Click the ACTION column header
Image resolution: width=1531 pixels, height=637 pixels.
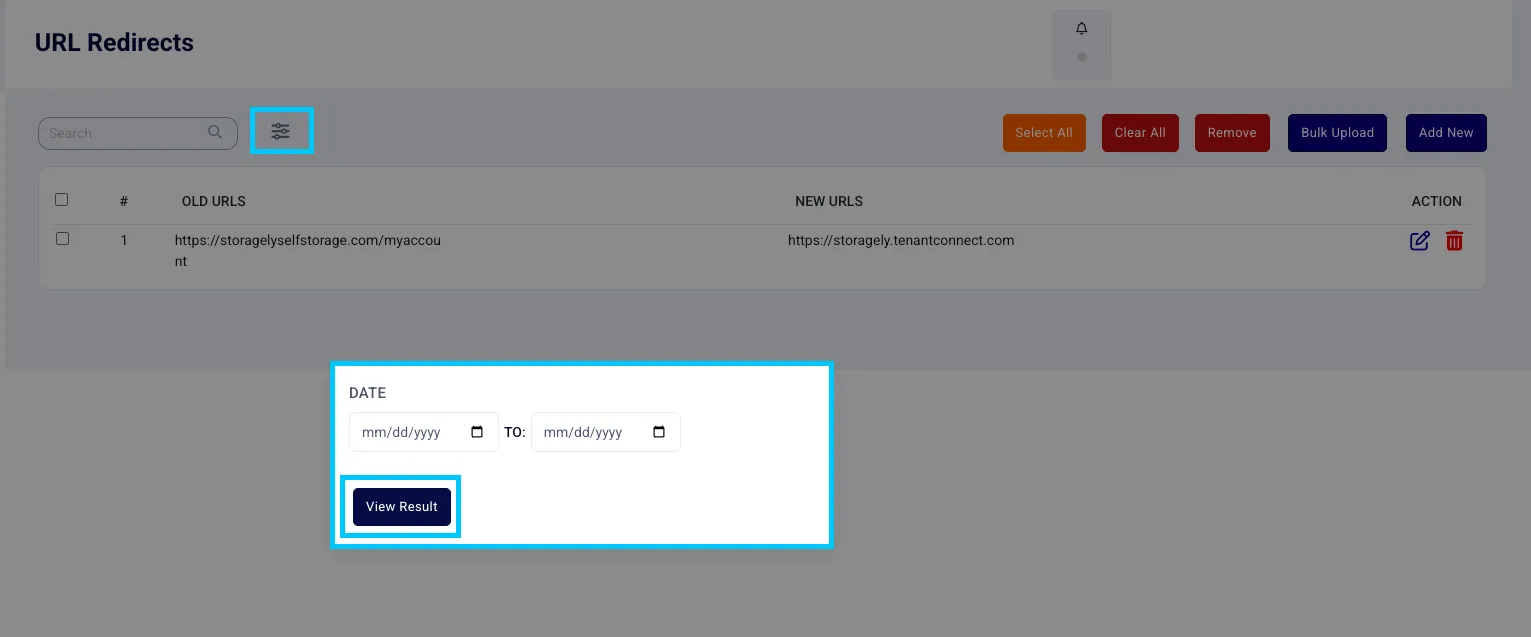pos(1437,201)
